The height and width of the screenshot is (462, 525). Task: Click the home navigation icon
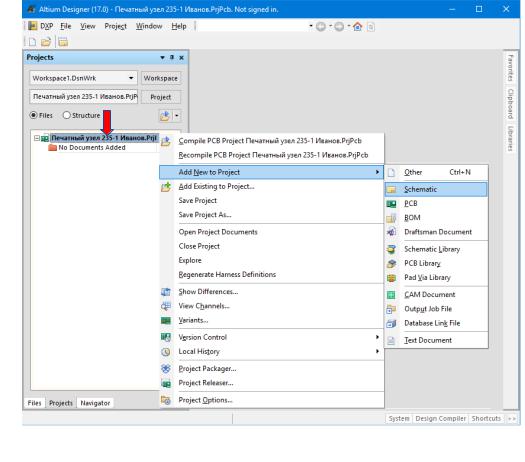(358, 26)
